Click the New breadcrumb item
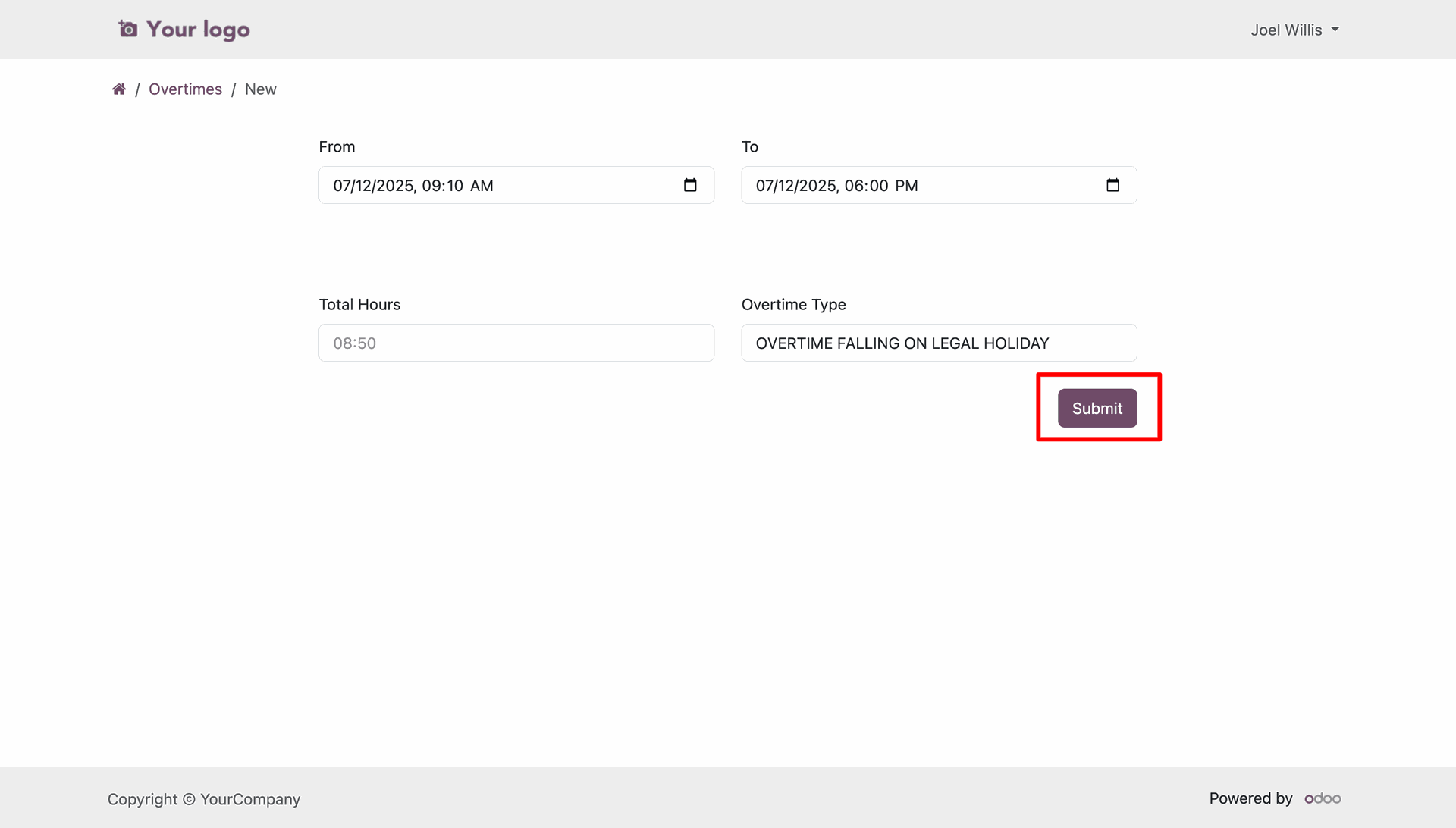 point(260,89)
